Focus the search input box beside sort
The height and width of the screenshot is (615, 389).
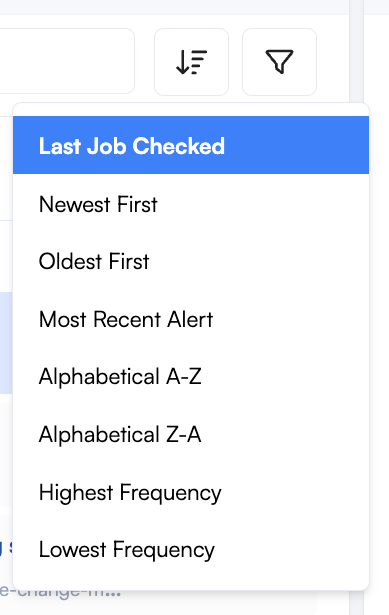tap(67, 61)
